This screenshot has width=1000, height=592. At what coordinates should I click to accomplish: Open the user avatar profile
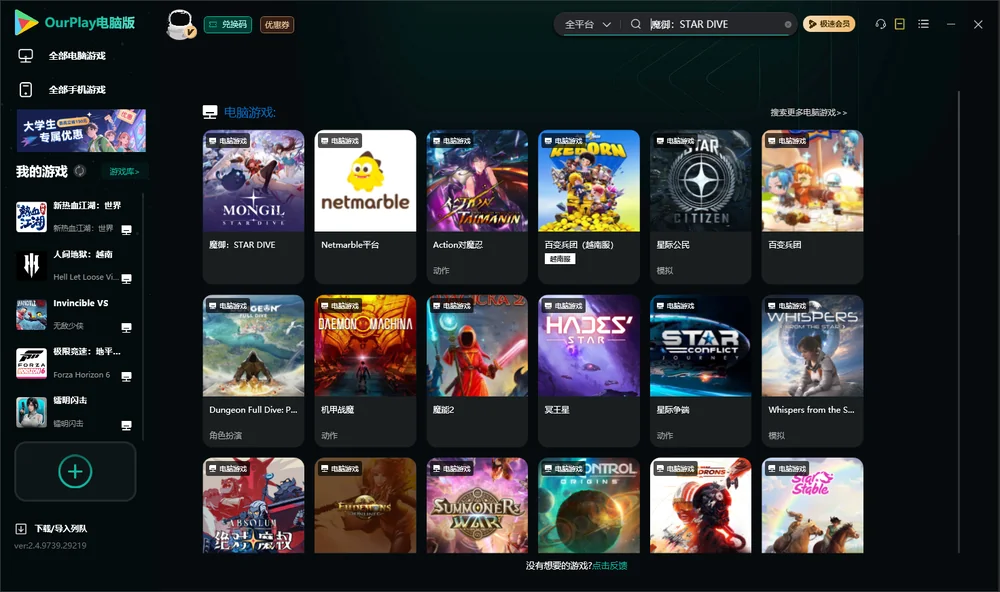[x=180, y=24]
